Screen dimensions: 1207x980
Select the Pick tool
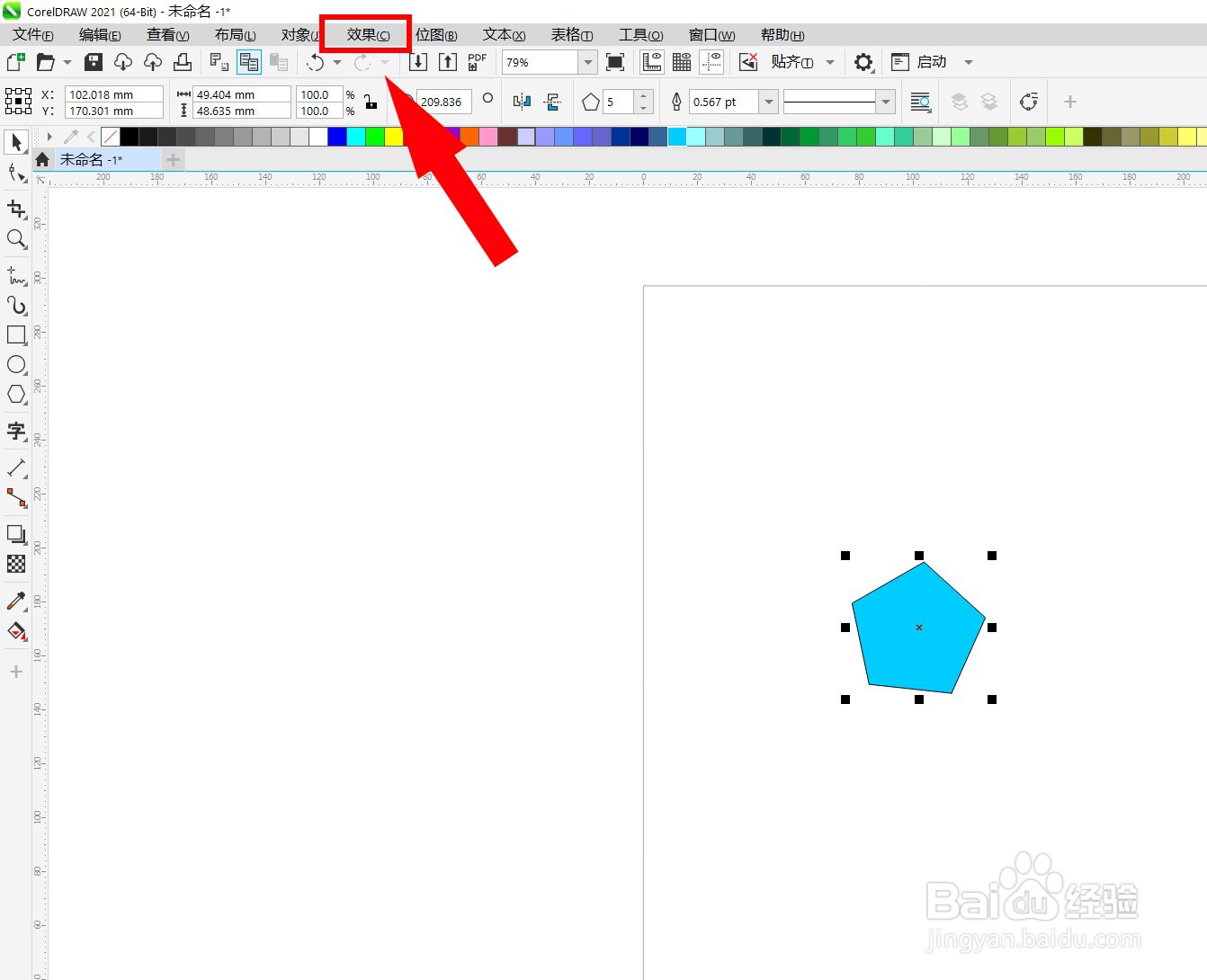16,143
